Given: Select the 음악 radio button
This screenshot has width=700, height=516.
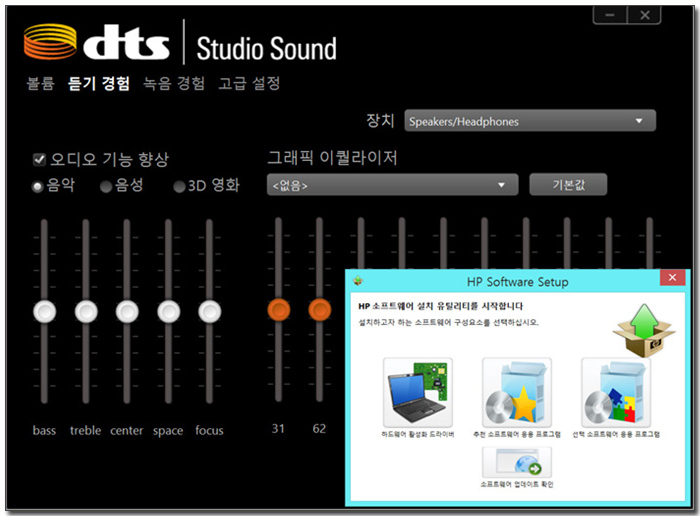Looking at the screenshot, I should click(x=38, y=186).
